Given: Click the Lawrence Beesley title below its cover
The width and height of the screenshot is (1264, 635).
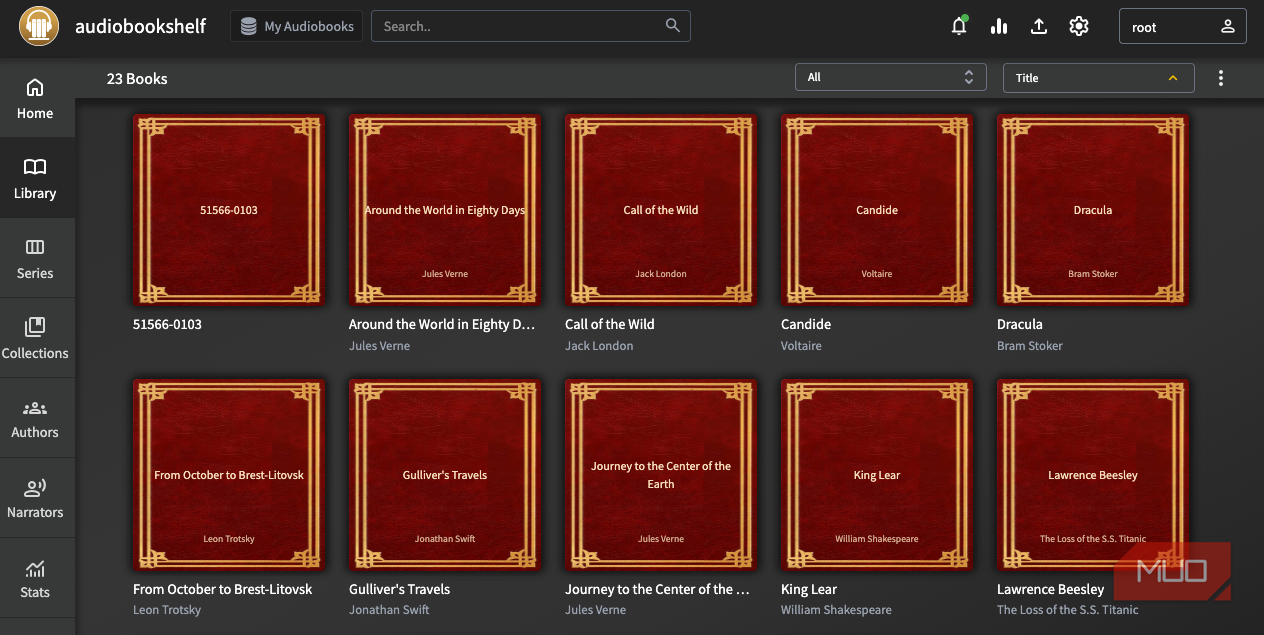Looking at the screenshot, I should point(1050,589).
